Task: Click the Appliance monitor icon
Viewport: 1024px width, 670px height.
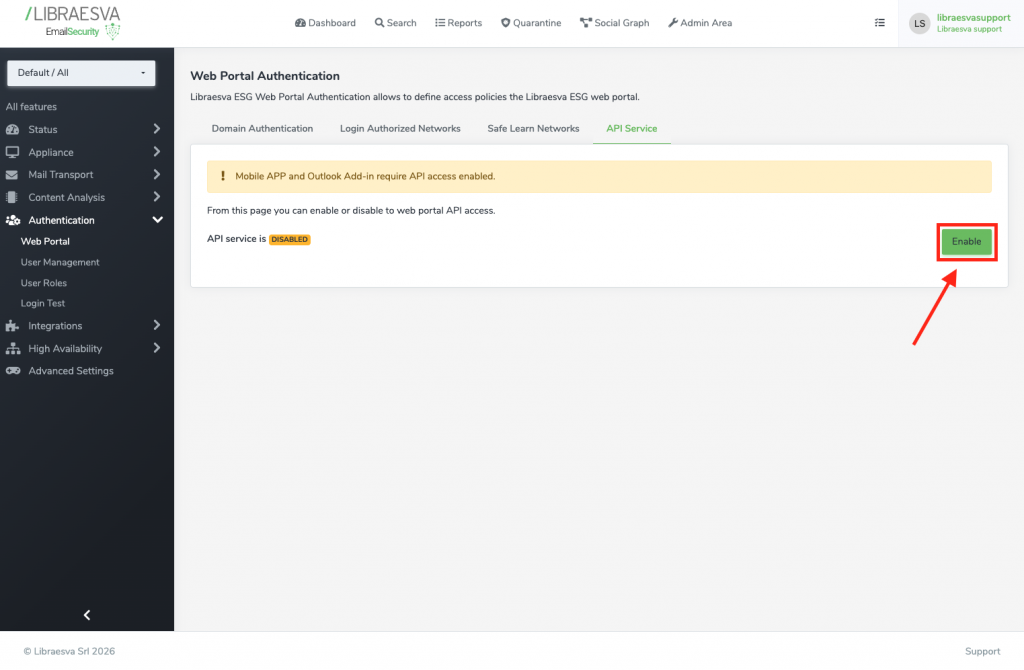Action: tap(12, 152)
